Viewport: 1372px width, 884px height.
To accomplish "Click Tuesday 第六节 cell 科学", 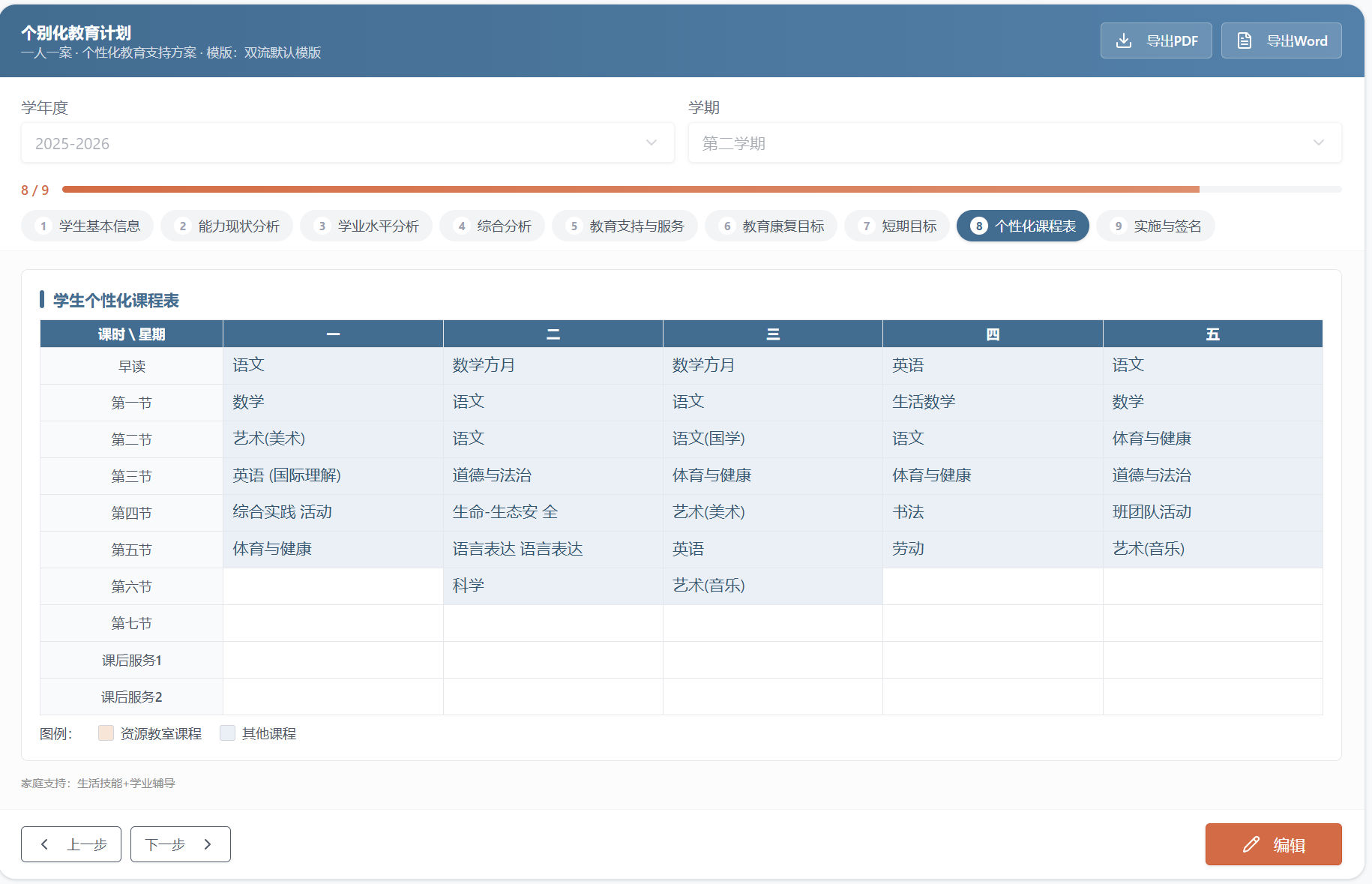I will (x=553, y=586).
